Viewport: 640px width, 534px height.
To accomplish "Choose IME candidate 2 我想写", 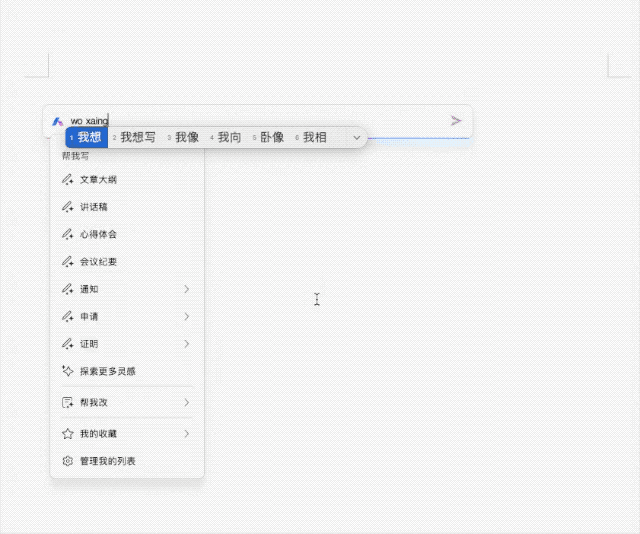I will [134, 137].
